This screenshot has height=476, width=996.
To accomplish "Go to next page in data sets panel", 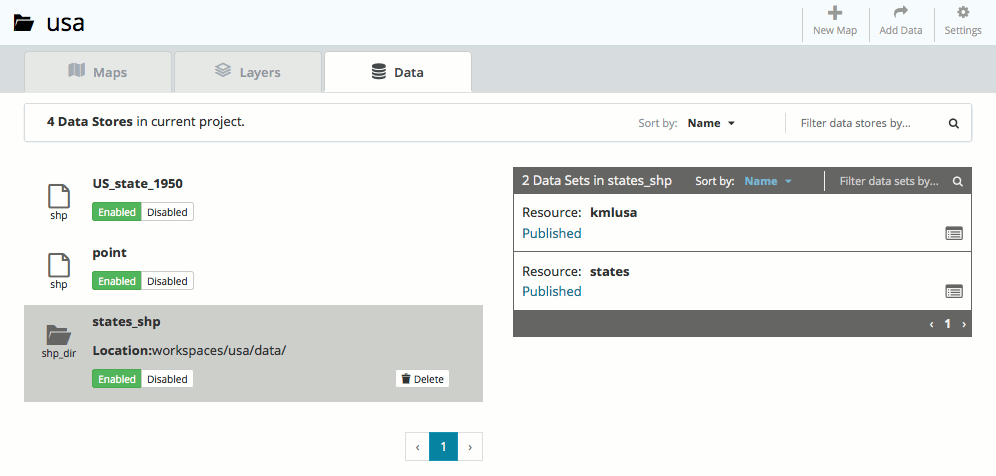I will (963, 324).
